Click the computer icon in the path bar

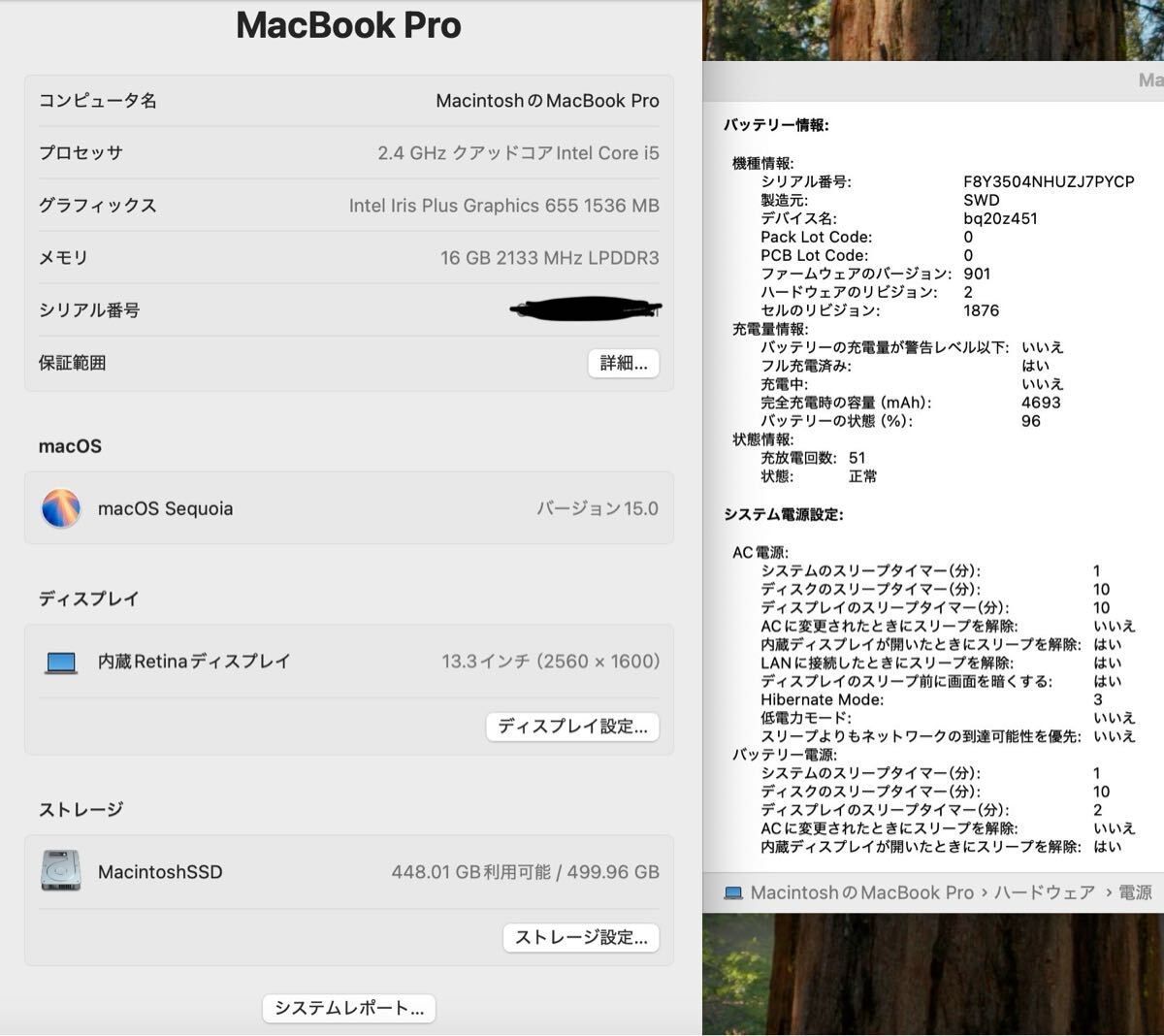click(x=733, y=892)
